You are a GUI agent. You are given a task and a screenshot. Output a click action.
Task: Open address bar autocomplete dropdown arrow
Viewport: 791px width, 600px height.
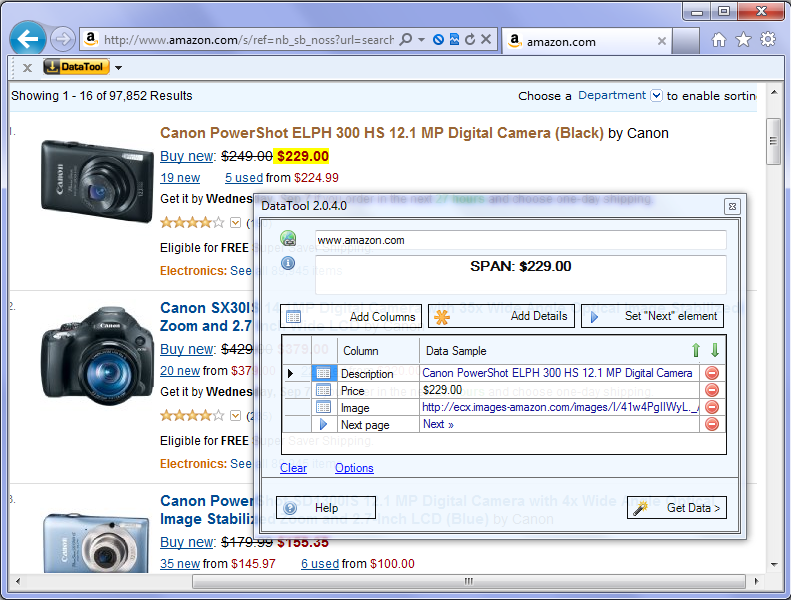(421, 39)
